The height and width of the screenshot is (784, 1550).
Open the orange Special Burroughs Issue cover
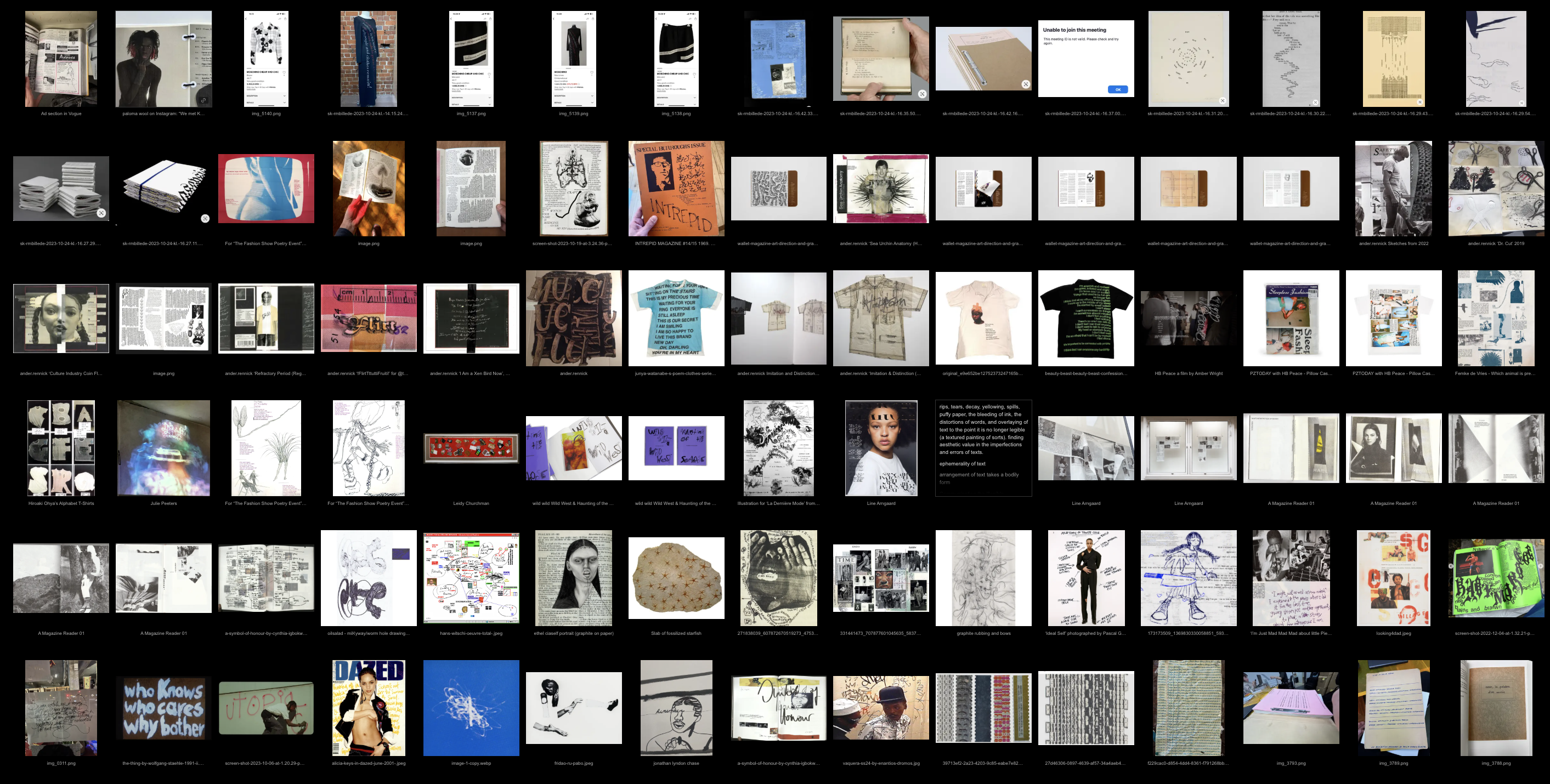coord(676,189)
